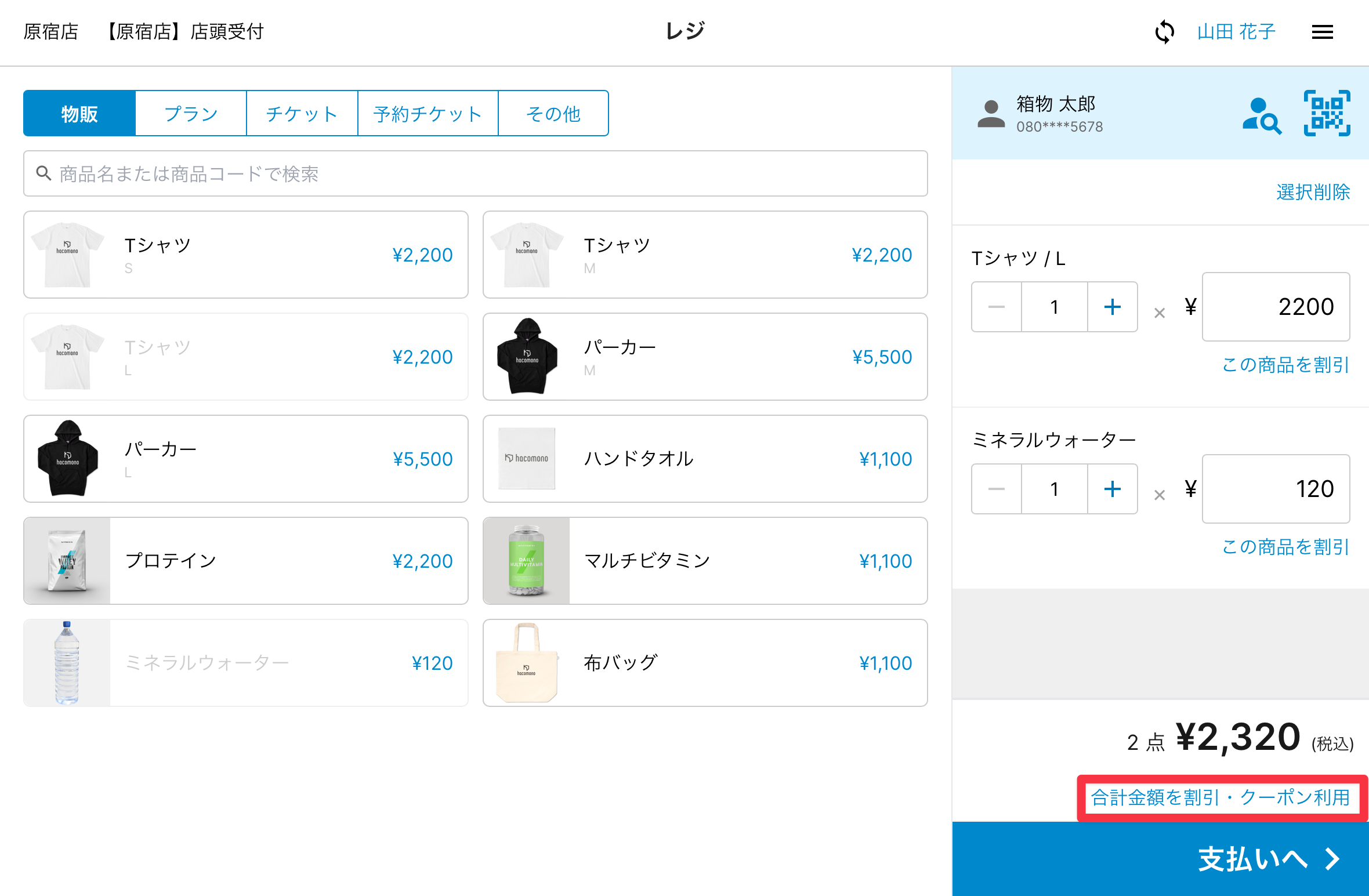Edit the ミネラルウォーター price field
1369x896 pixels.
(x=1276, y=489)
